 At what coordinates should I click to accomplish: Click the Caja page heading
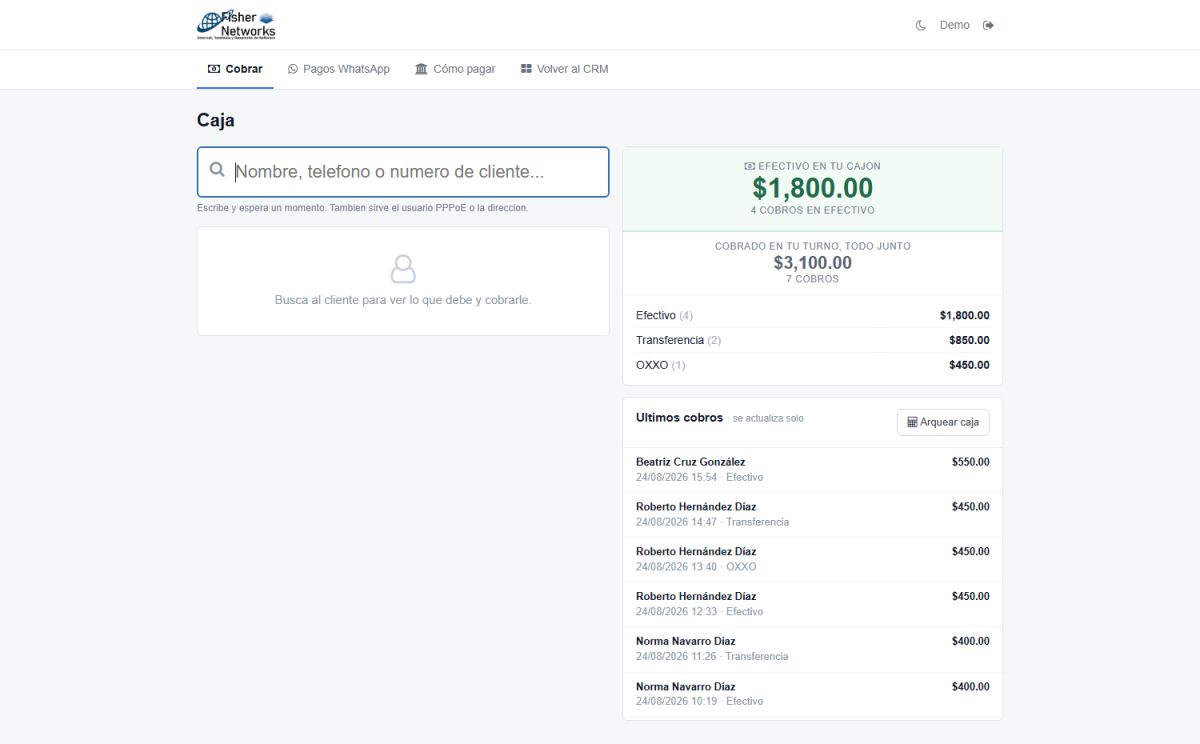pos(216,121)
